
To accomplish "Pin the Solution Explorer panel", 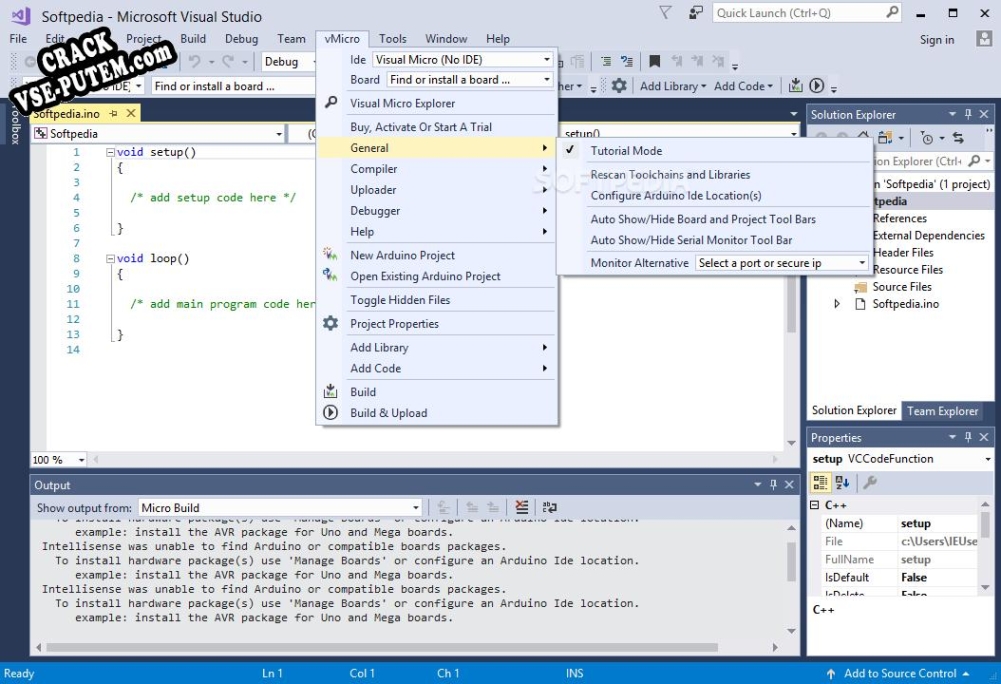I will point(968,114).
